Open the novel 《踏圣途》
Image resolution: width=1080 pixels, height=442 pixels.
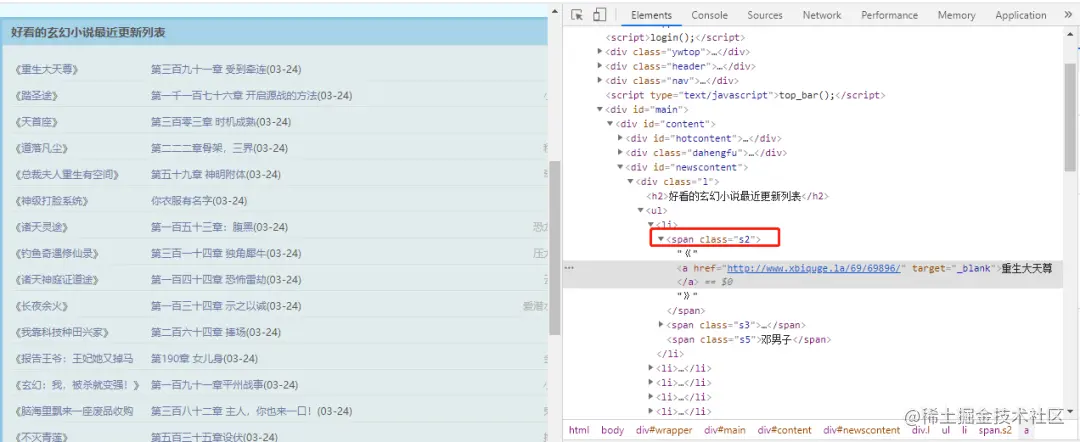(x=36, y=96)
